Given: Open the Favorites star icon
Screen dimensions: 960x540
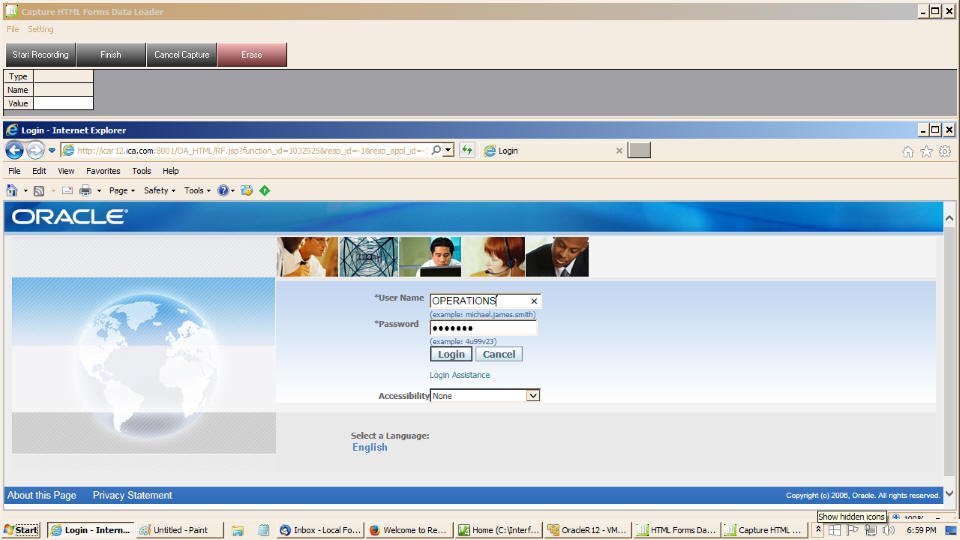Looking at the screenshot, I should point(926,151).
